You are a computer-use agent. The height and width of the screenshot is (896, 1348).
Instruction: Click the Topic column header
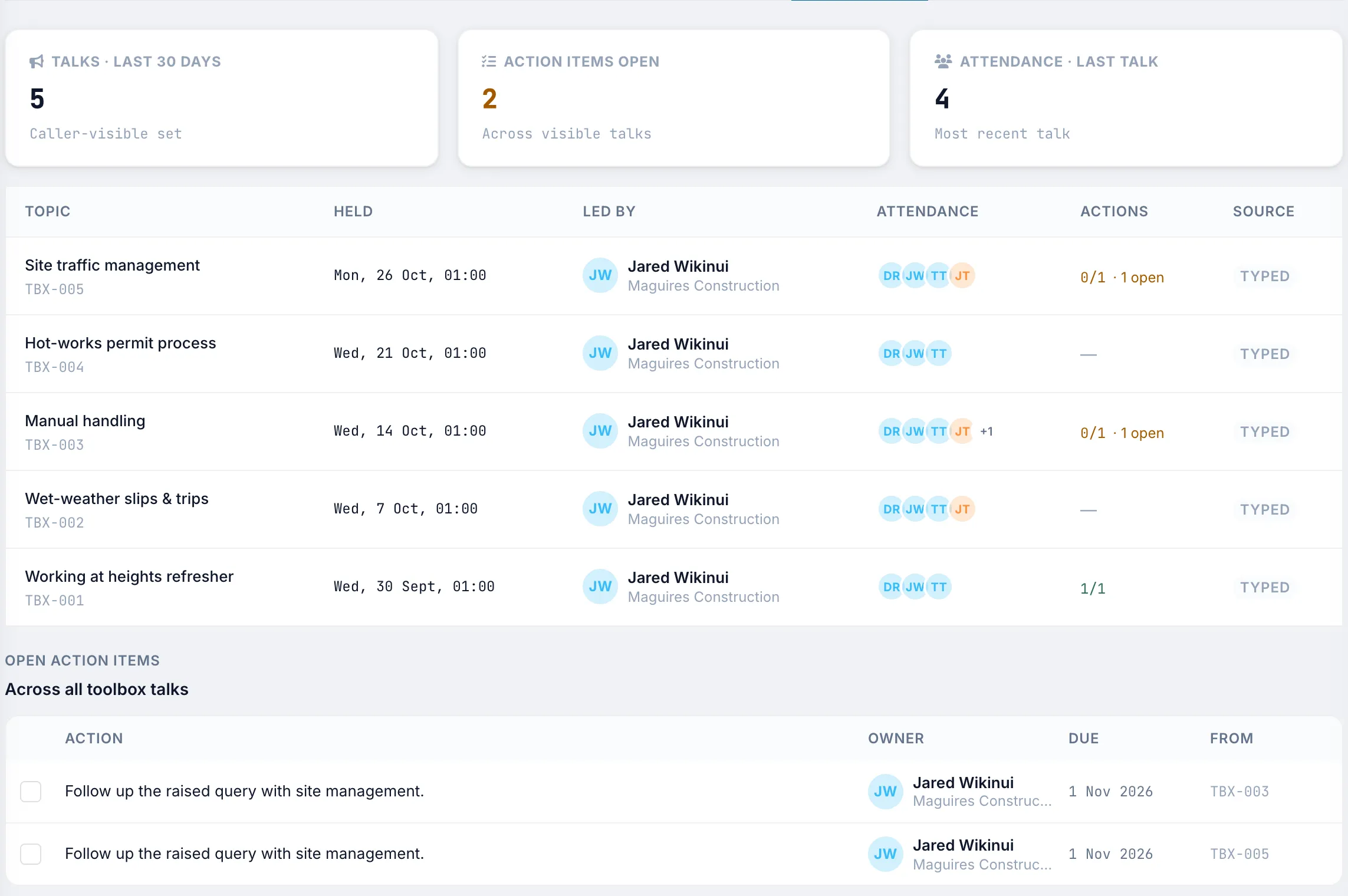[x=48, y=212]
